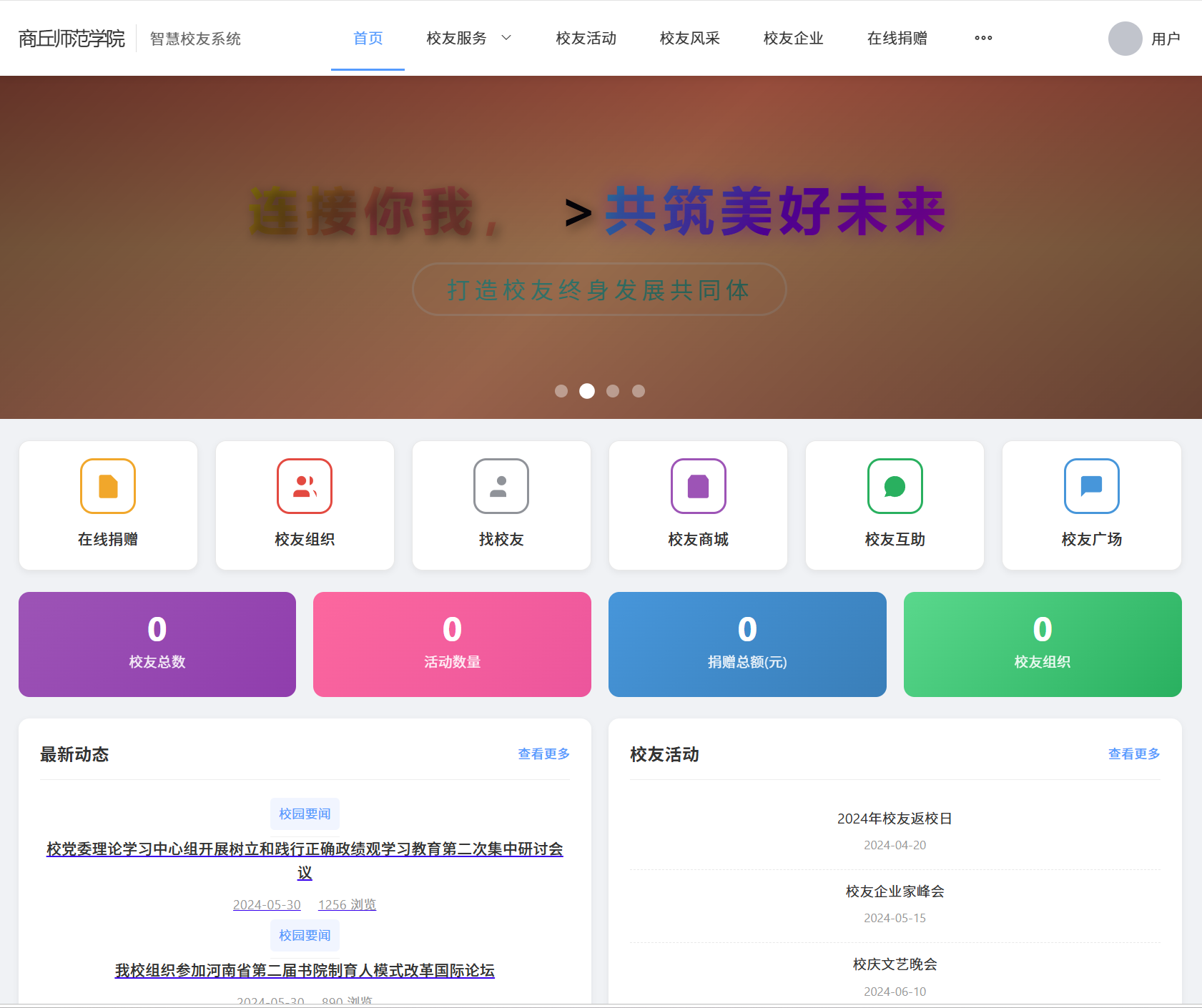Click the 2024-04-20 activity date
Viewport: 1202px width, 1008px height.
[895, 845]
